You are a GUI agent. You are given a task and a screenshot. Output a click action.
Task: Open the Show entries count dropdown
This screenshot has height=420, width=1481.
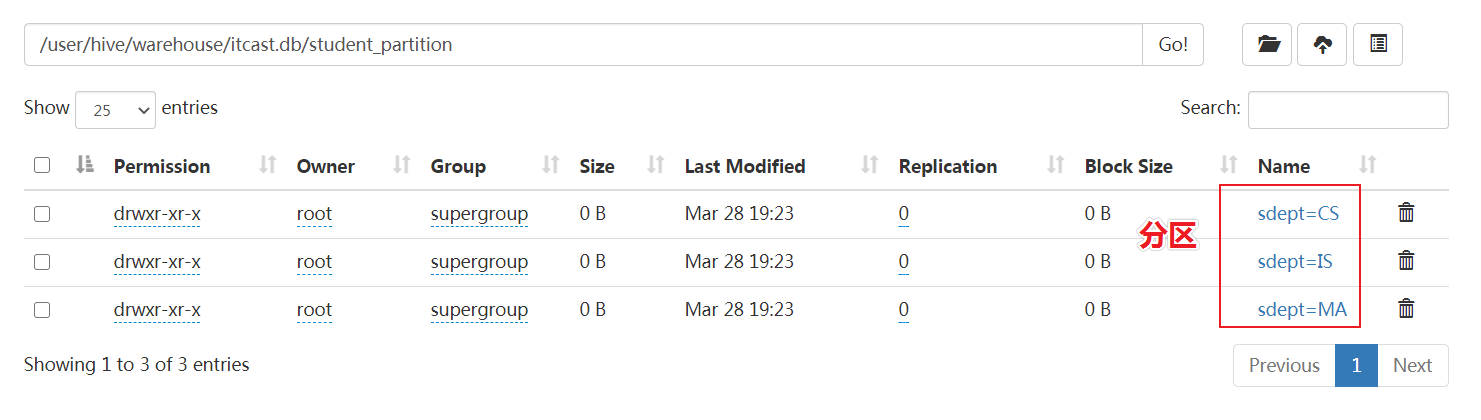[x=115, y=110]
